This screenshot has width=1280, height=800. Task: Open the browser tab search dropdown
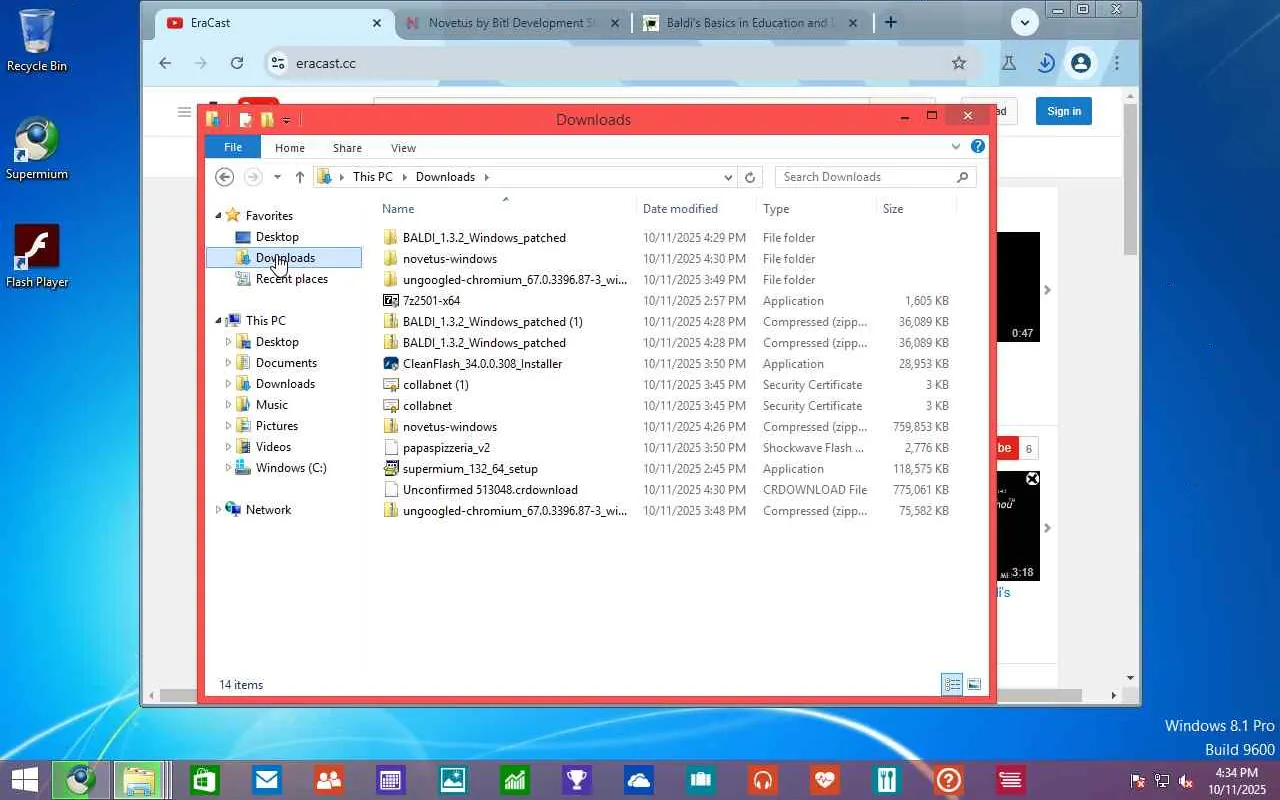pos(1023,22)
